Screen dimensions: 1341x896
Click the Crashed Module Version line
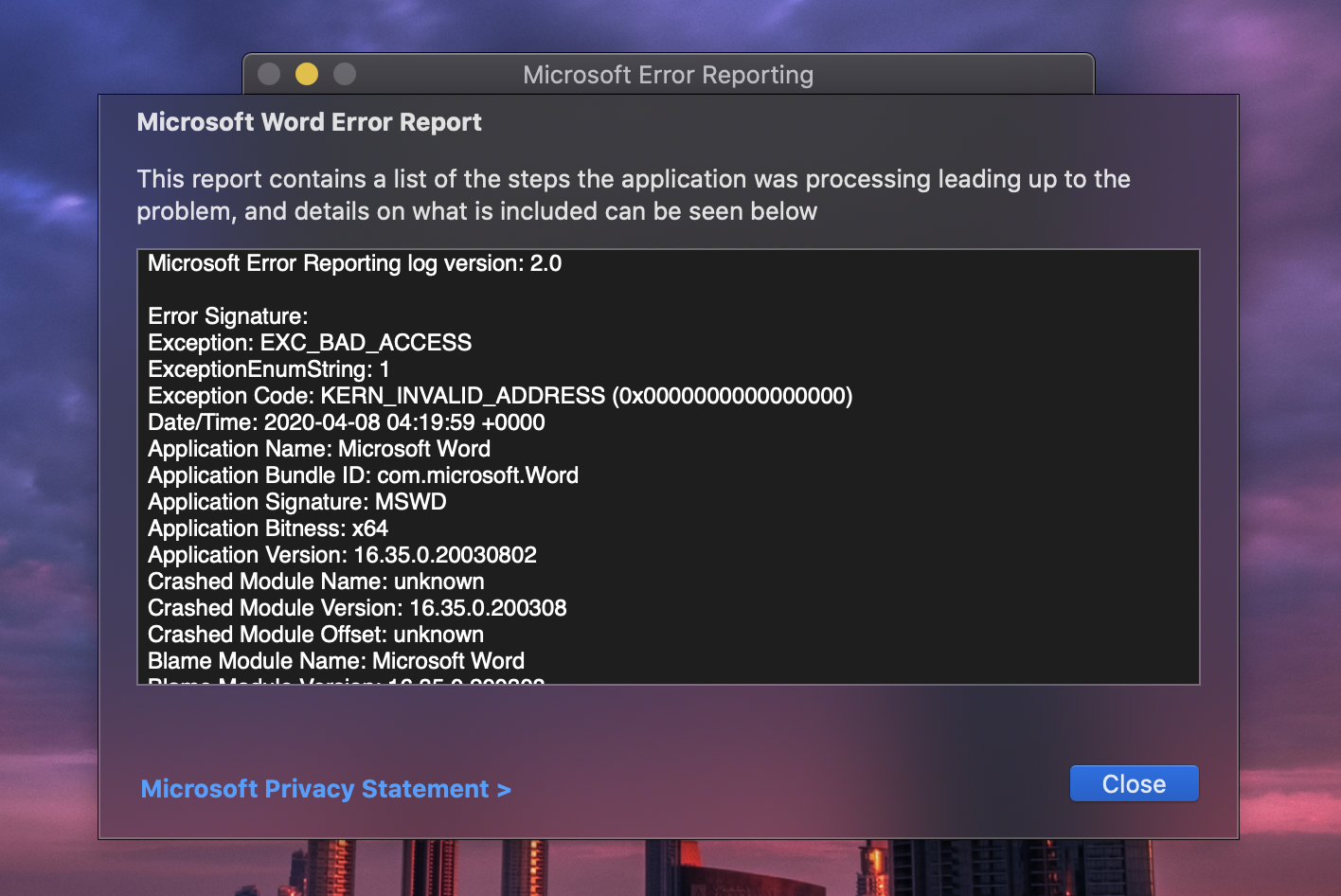pyautogui.click(x=357, y=608)
